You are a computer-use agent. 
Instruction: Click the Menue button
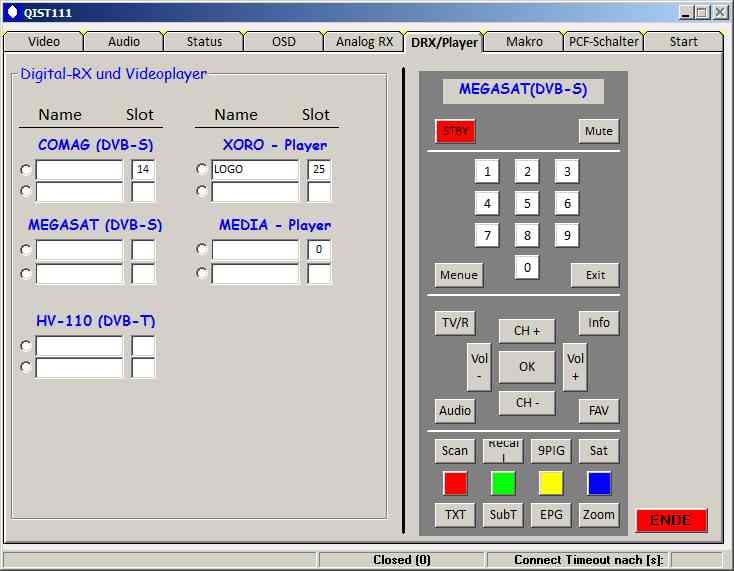point(459,275)
